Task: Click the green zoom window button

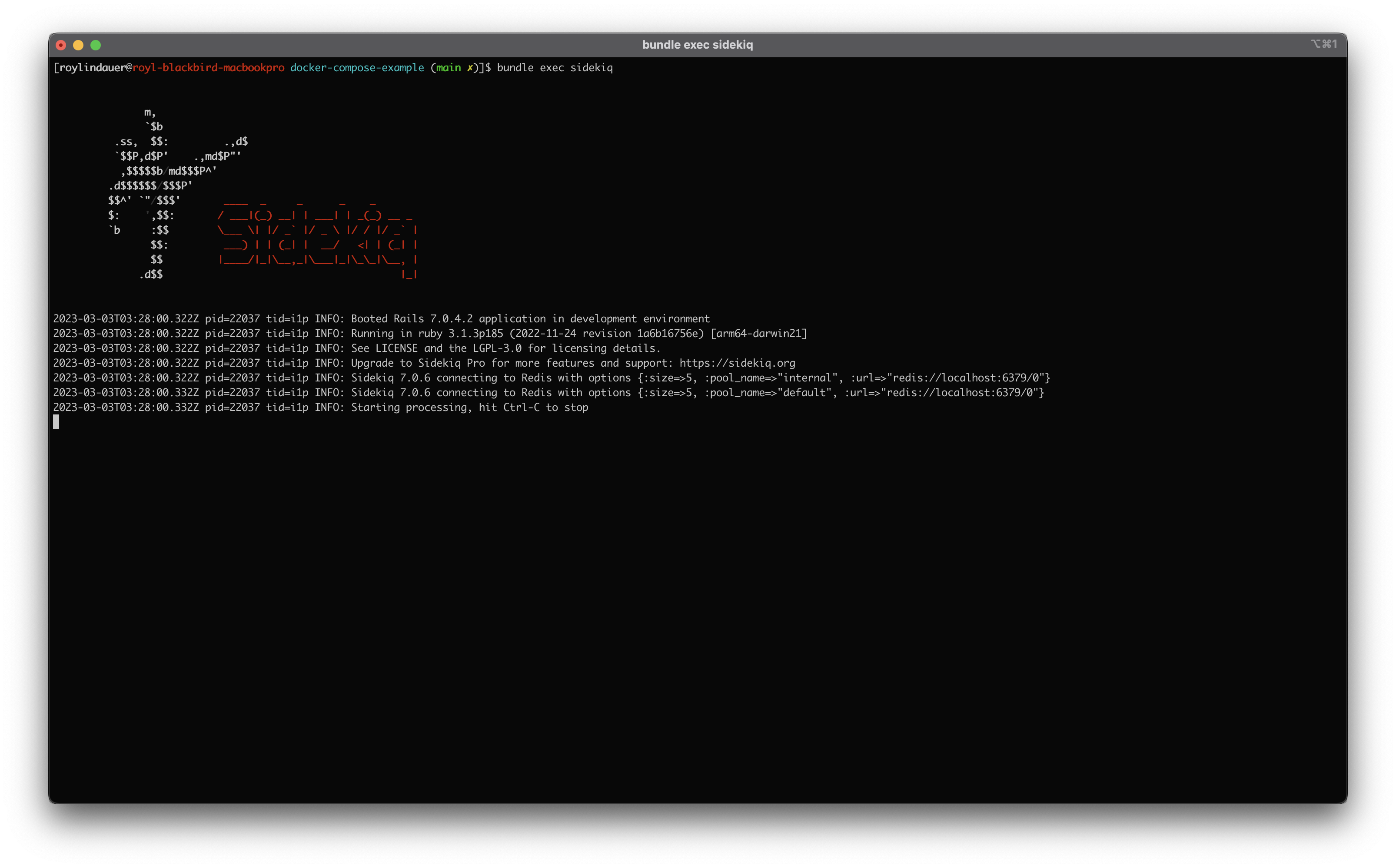Action: pos(96,45)
